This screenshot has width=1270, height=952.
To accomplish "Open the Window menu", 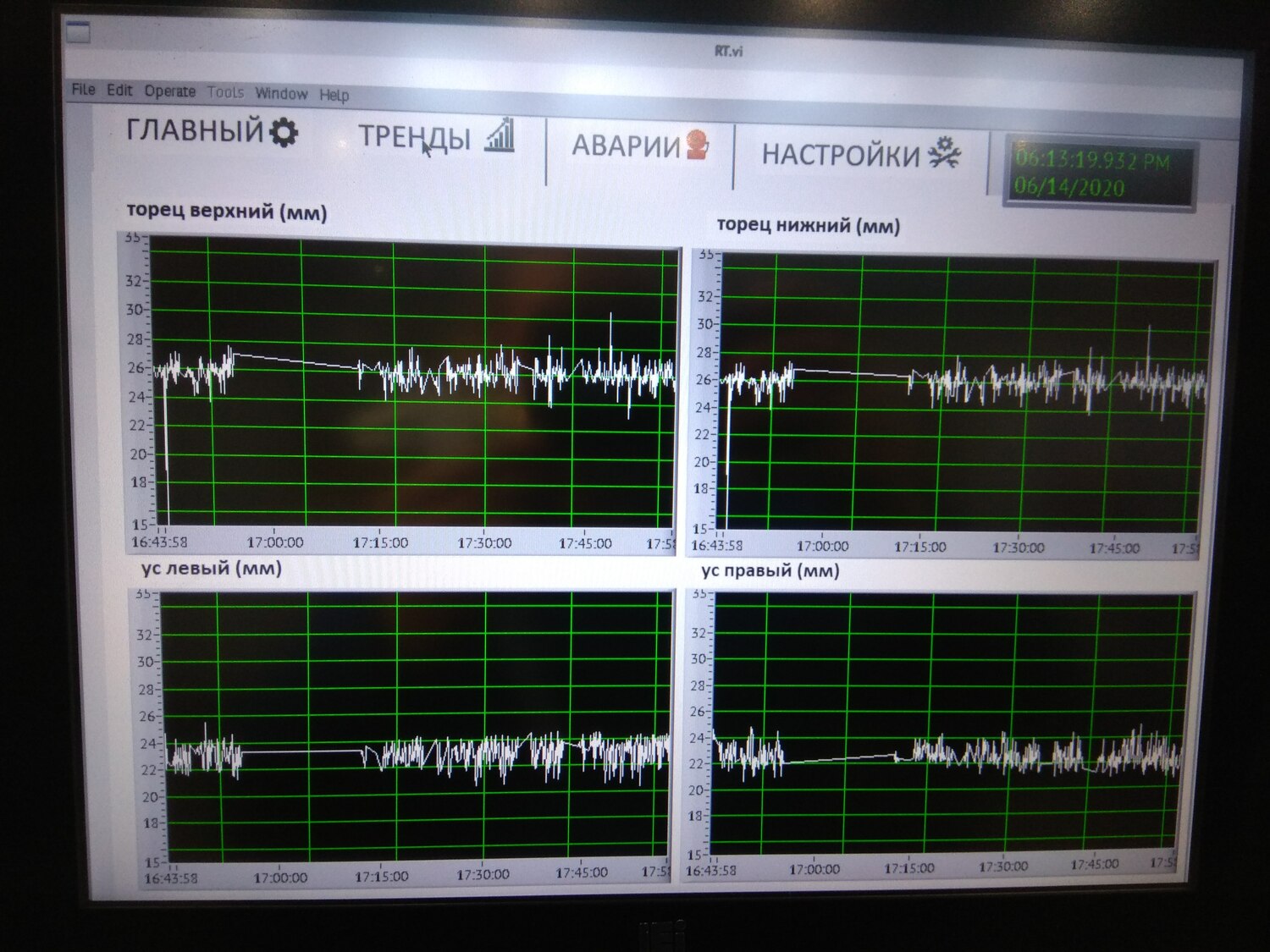I will [x=281, y=93].
